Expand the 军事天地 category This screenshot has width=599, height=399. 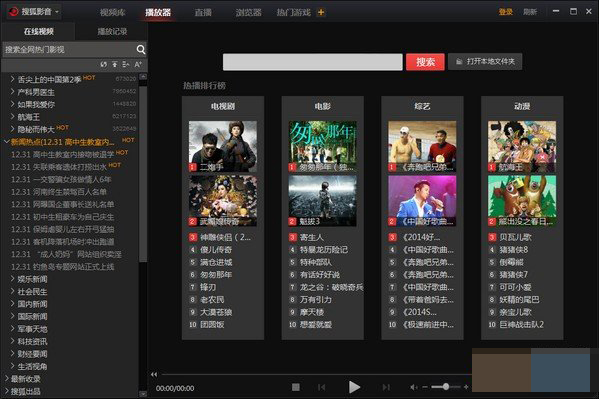[12, 329]
